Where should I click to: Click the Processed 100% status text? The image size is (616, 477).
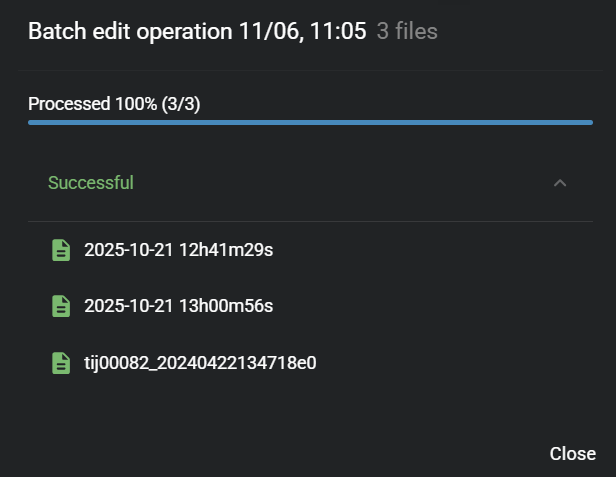tap(92, 104)
